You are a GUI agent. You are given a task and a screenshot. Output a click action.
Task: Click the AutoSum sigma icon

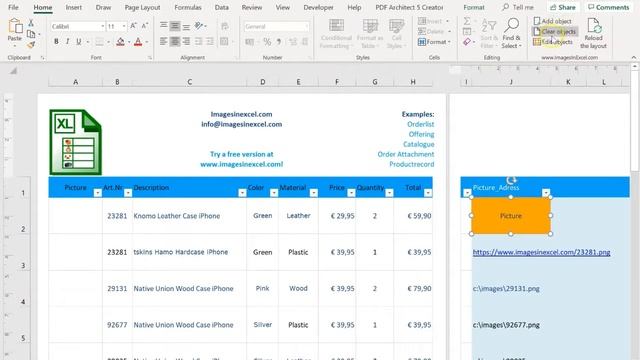[x=467, y=21]
